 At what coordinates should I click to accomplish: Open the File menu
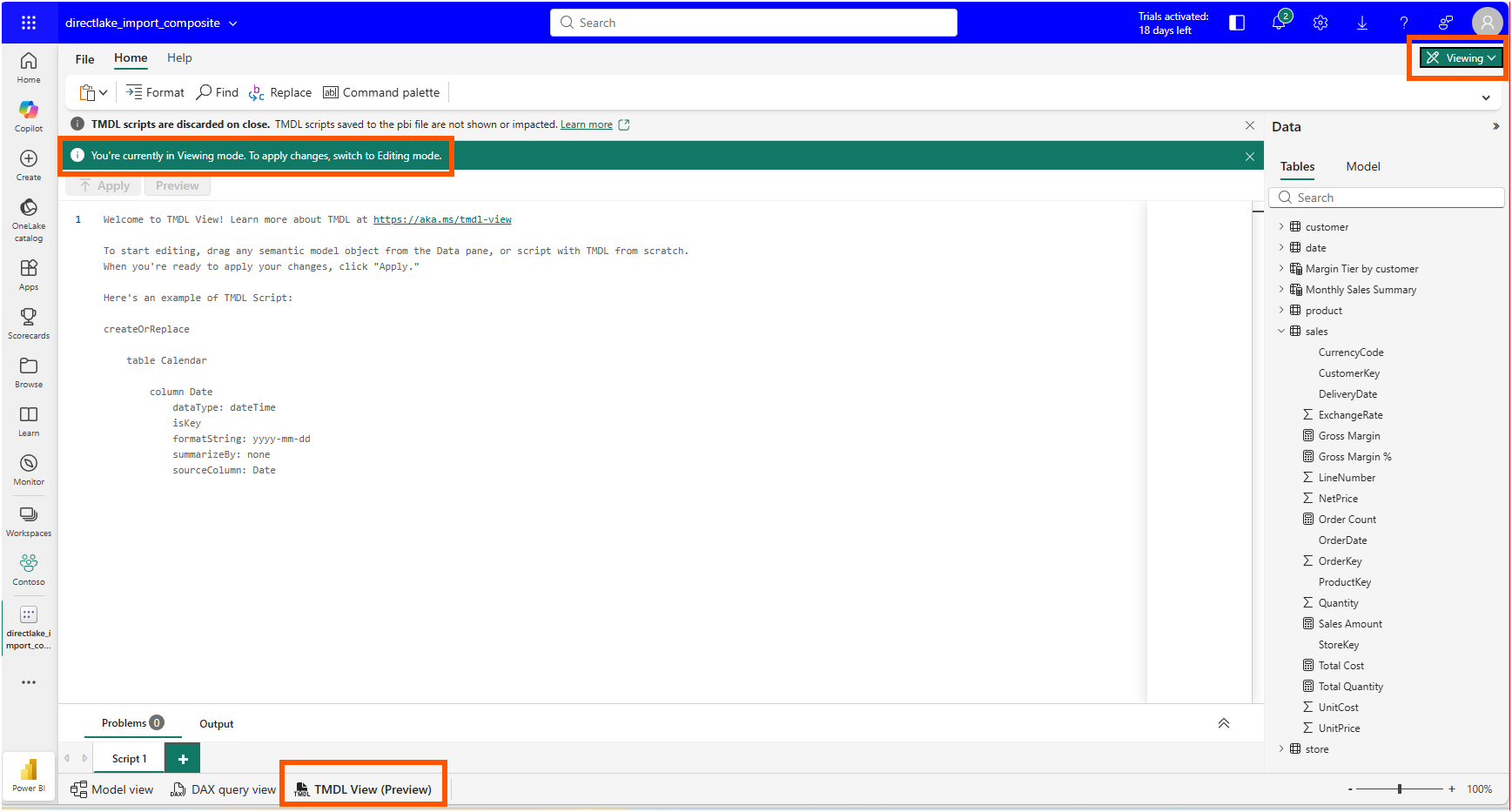click(x=84, y=59)
